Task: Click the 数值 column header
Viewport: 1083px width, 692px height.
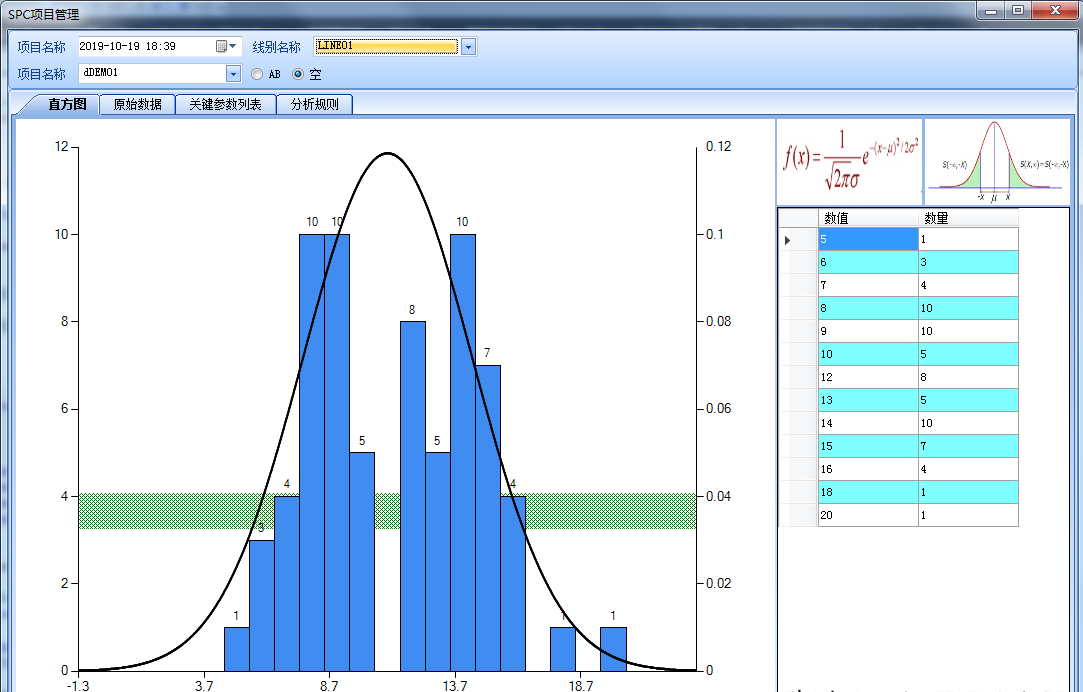Action: tap(867, 218)
